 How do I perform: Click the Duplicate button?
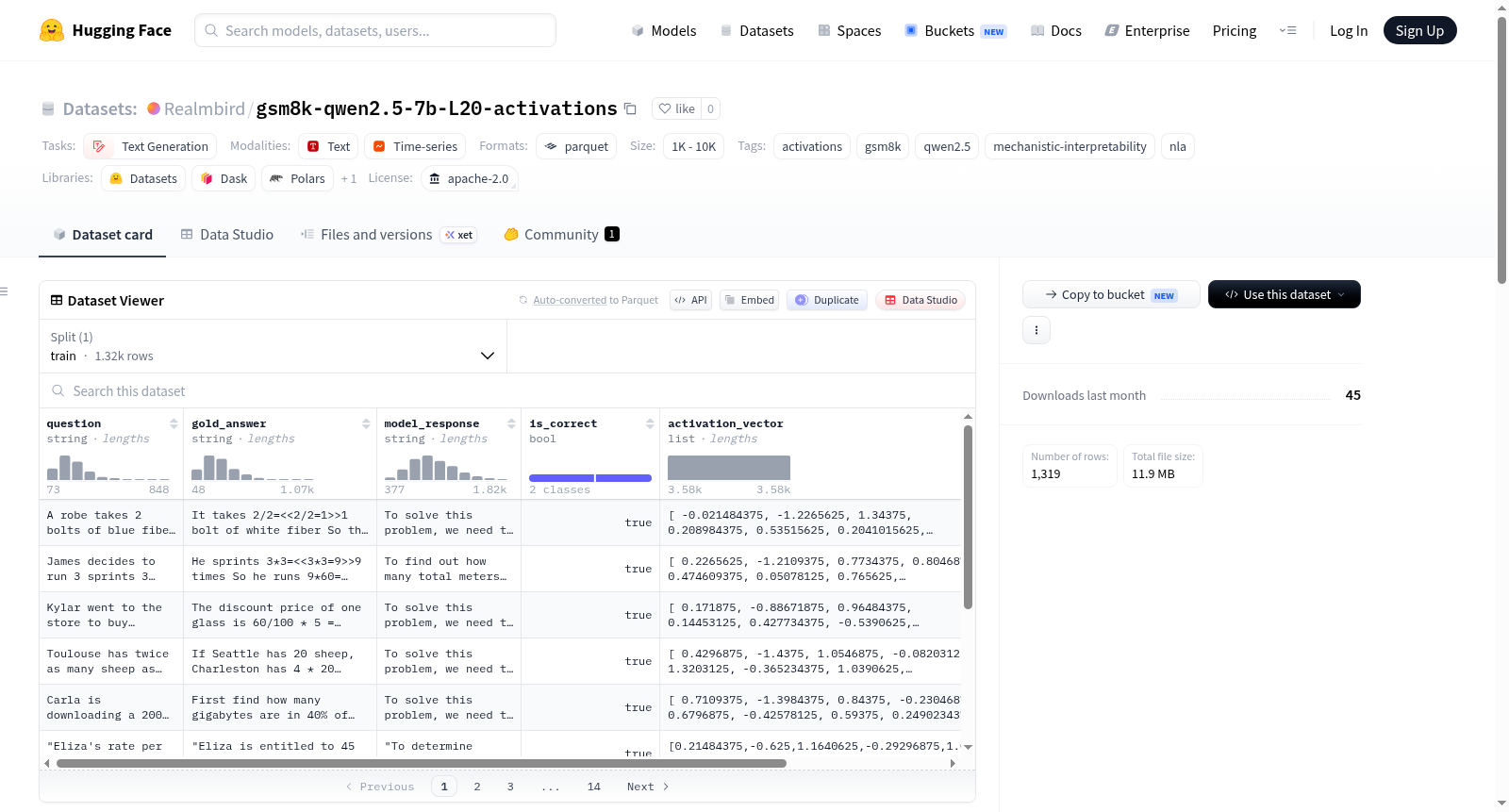827,300
